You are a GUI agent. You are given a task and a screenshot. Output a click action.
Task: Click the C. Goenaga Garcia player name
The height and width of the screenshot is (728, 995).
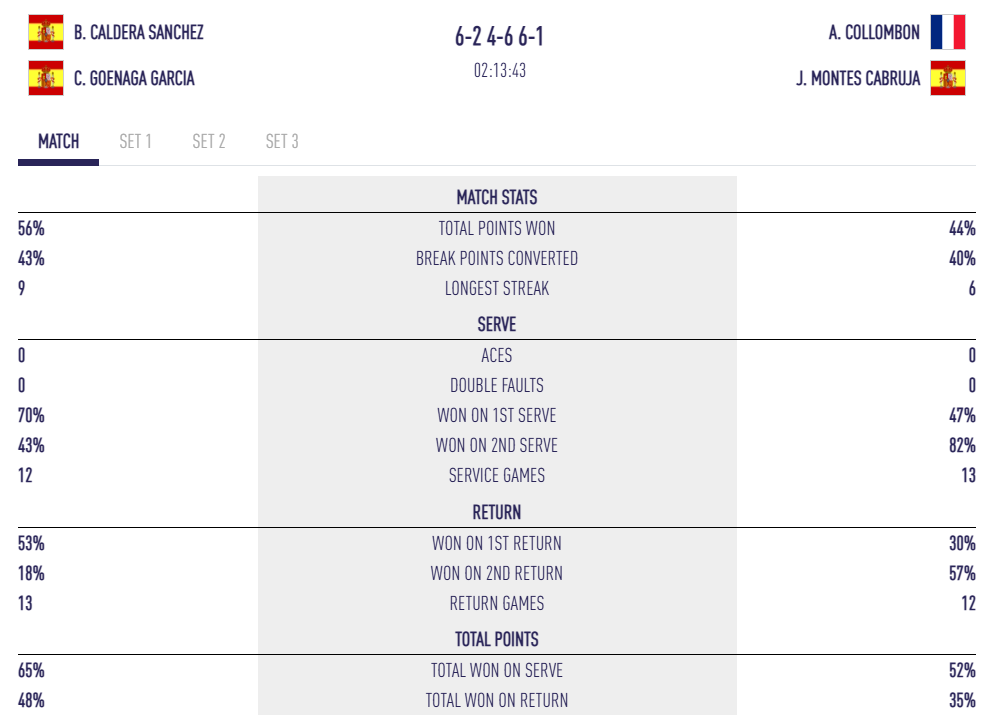(x=134, y=78)
